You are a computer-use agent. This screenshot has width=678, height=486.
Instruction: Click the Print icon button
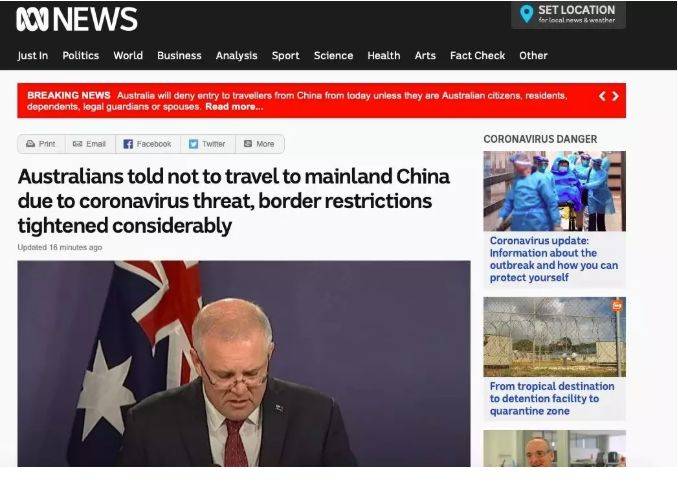click(42, 144)
